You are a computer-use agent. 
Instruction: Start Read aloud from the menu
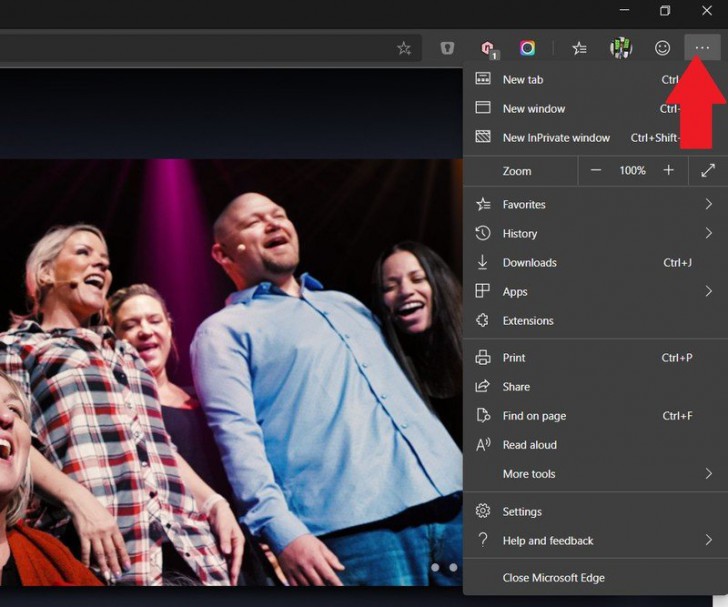tap(595, 445)
